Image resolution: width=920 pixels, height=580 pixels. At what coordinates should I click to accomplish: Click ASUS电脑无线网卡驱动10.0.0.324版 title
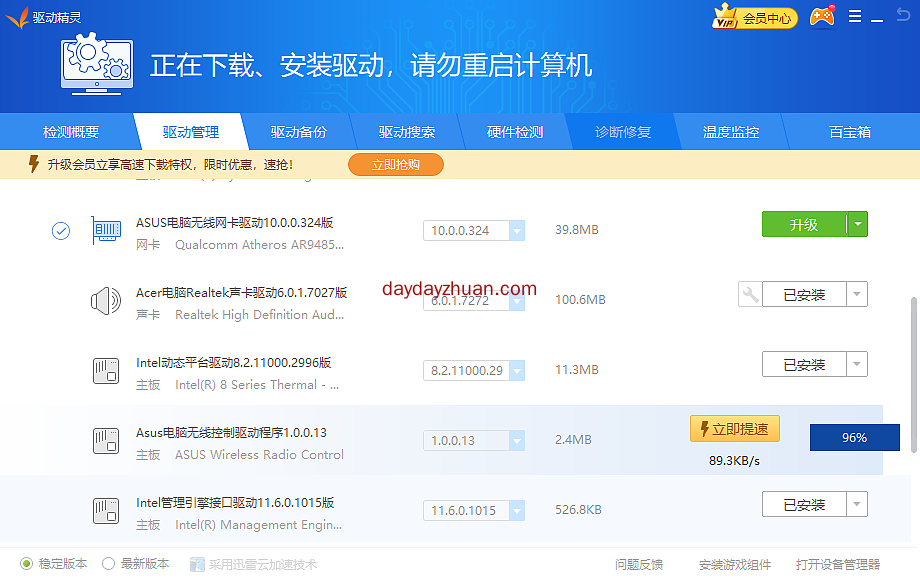coord(235,223)
